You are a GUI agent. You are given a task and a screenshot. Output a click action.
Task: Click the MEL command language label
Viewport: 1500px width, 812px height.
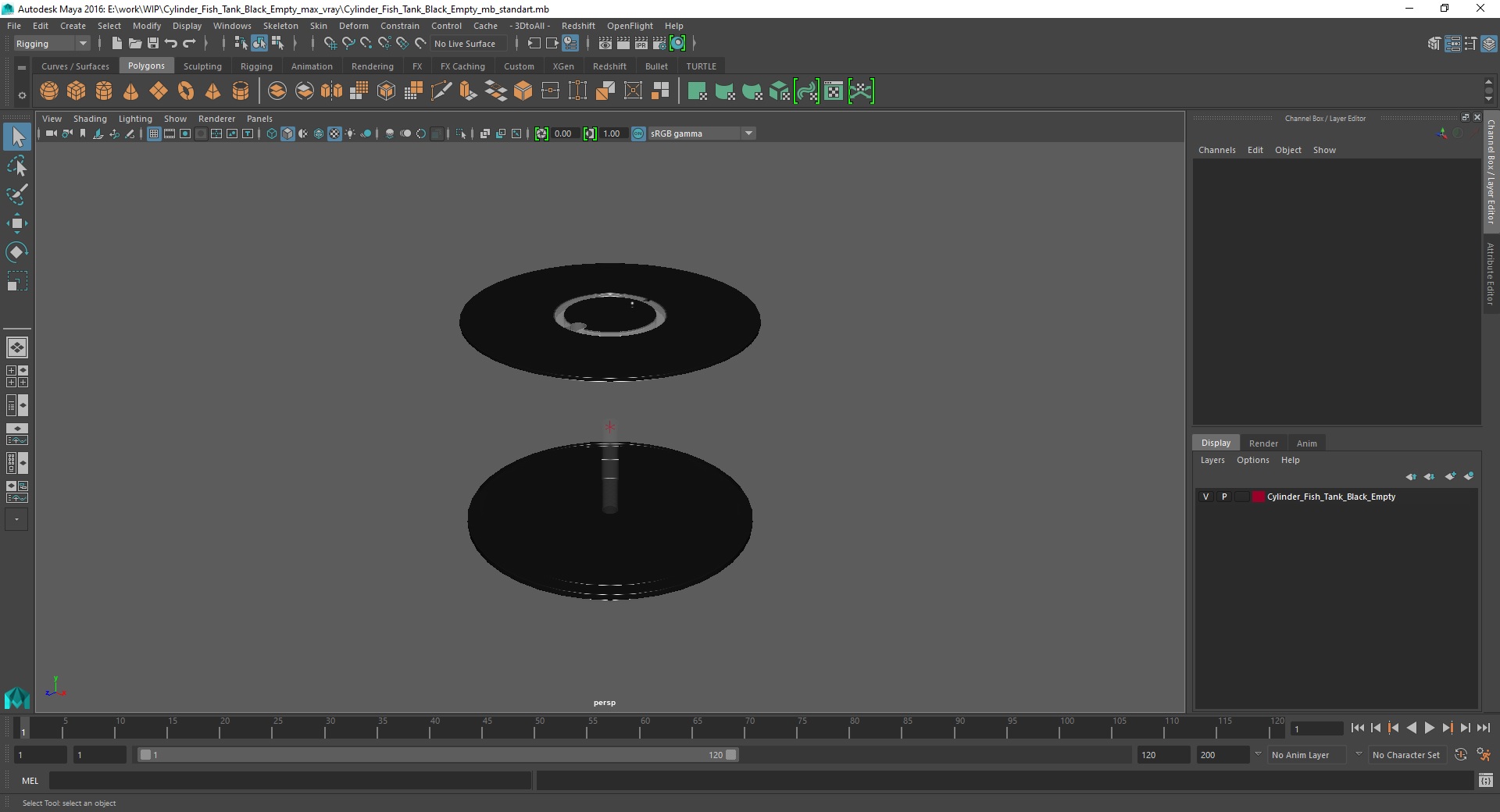30,781
